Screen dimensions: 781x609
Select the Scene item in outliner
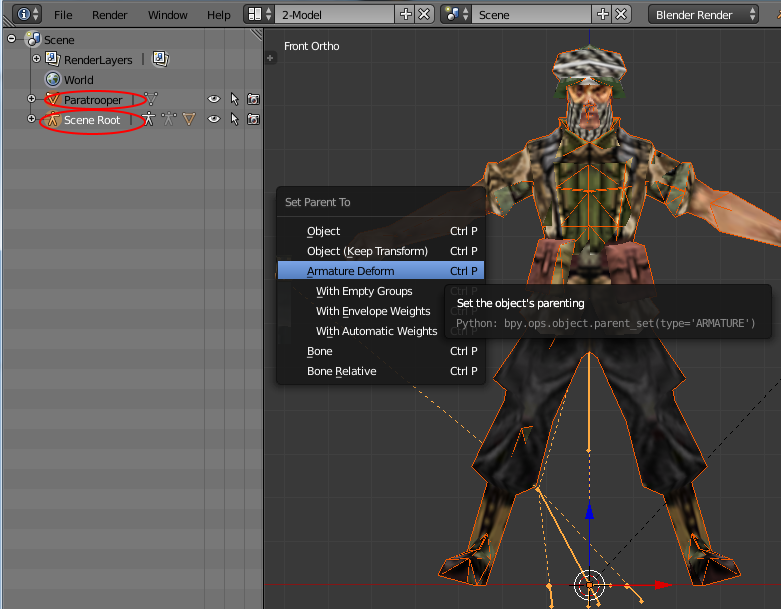click(x=59, y=40)
